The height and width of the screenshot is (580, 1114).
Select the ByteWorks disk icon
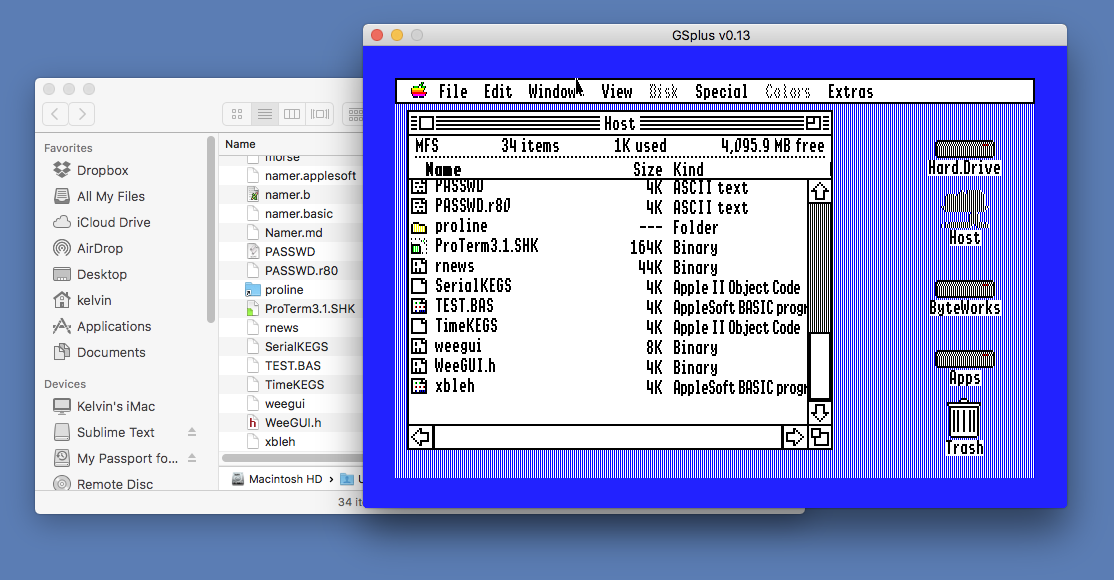tap(964, 289)
